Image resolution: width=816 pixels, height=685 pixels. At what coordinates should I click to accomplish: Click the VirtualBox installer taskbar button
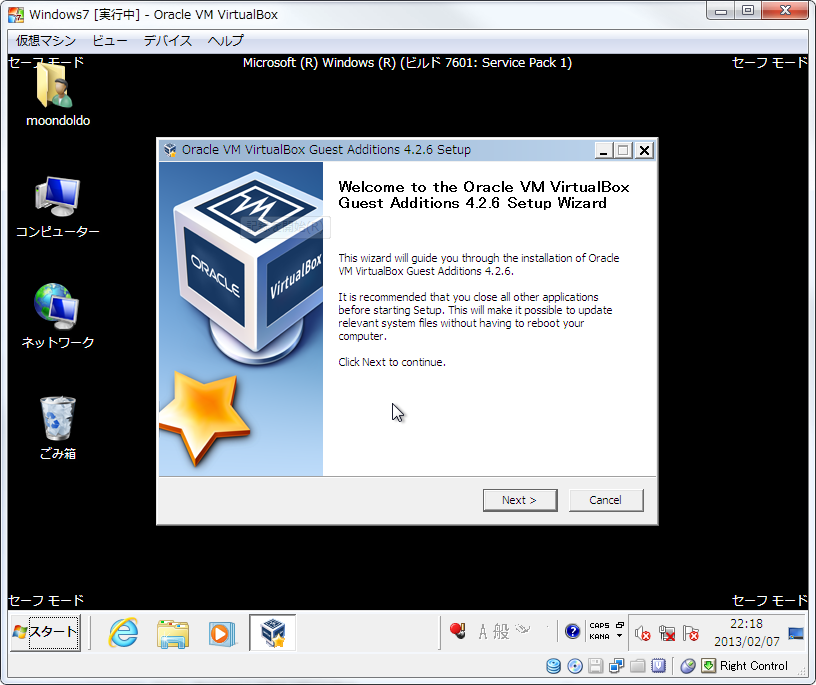tap(272, 632)
